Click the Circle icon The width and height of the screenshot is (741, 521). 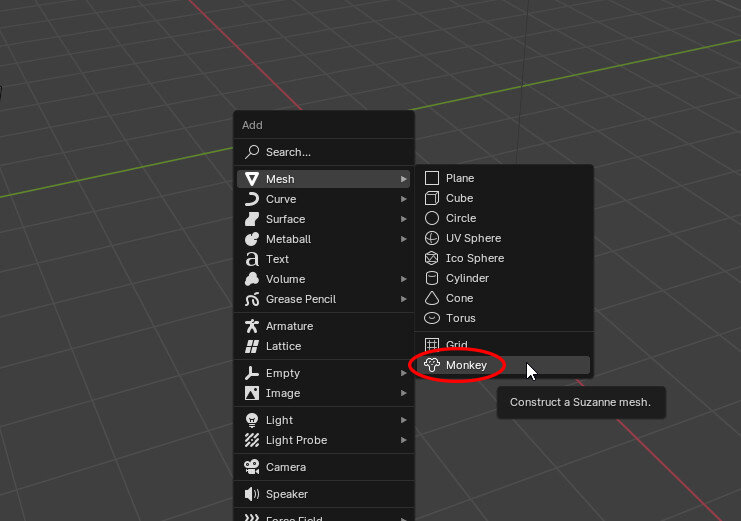click(x=431, y=218)
